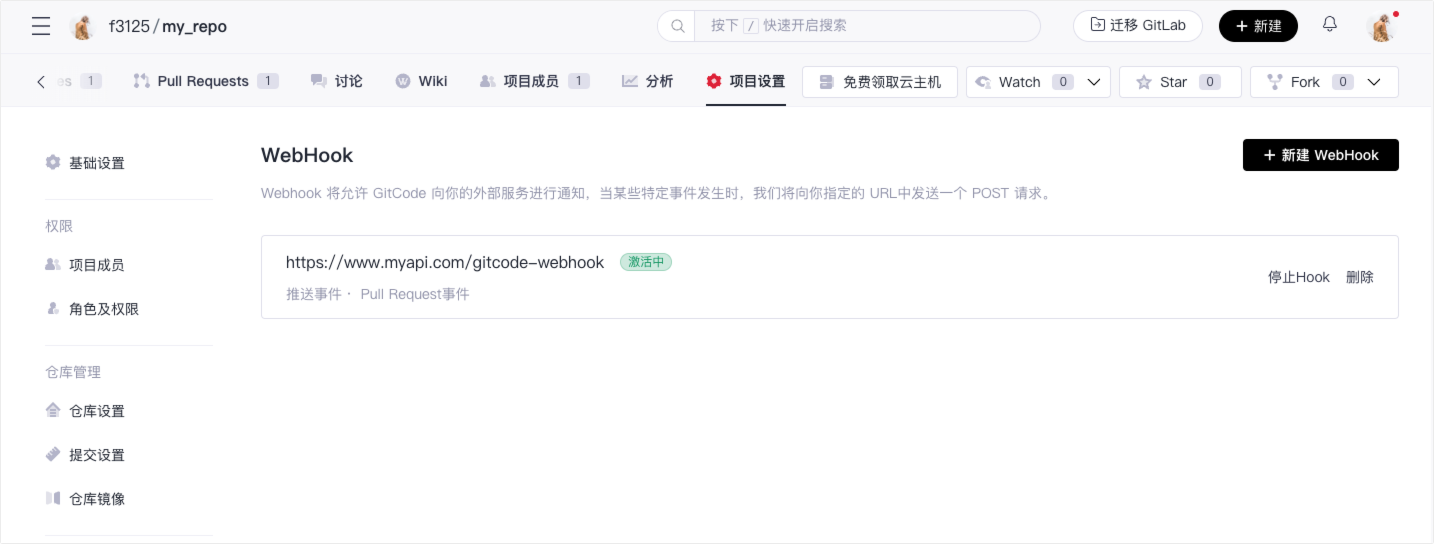Click the repository owner avatar icon
The image size is (1434, 544).
click(82, 27)
